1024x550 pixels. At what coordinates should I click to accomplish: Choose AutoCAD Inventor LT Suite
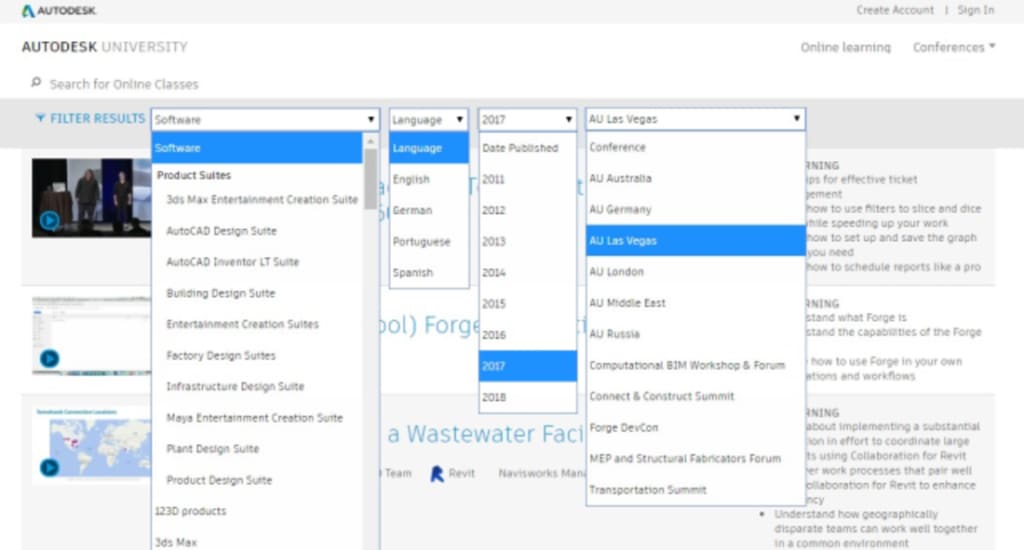coord(232,261)
